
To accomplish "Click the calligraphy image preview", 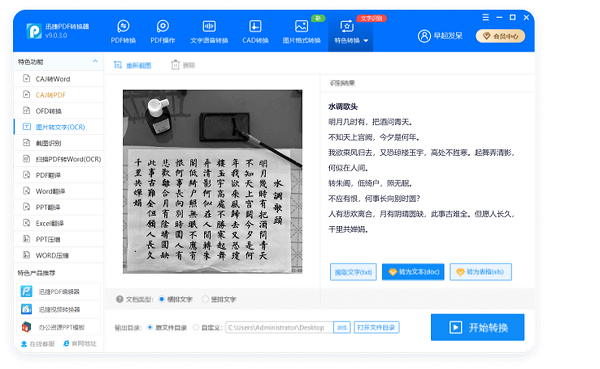I will [212, 181].
